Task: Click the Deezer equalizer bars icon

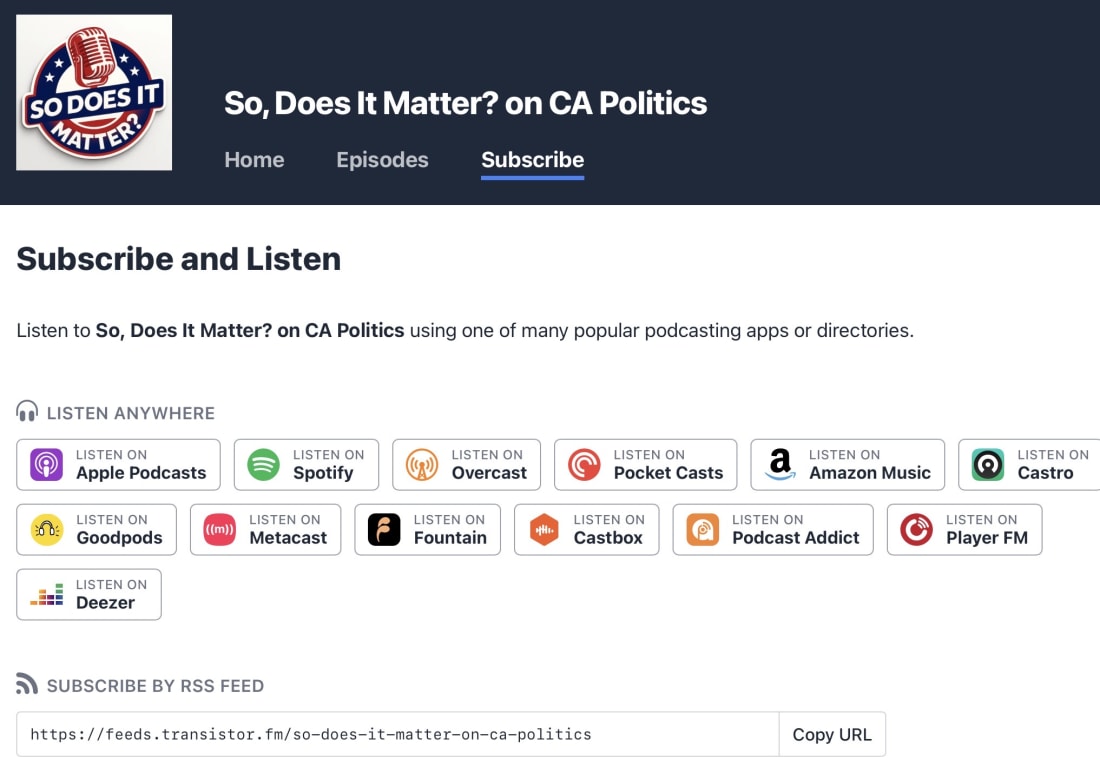Action: (x=47, y=595)
